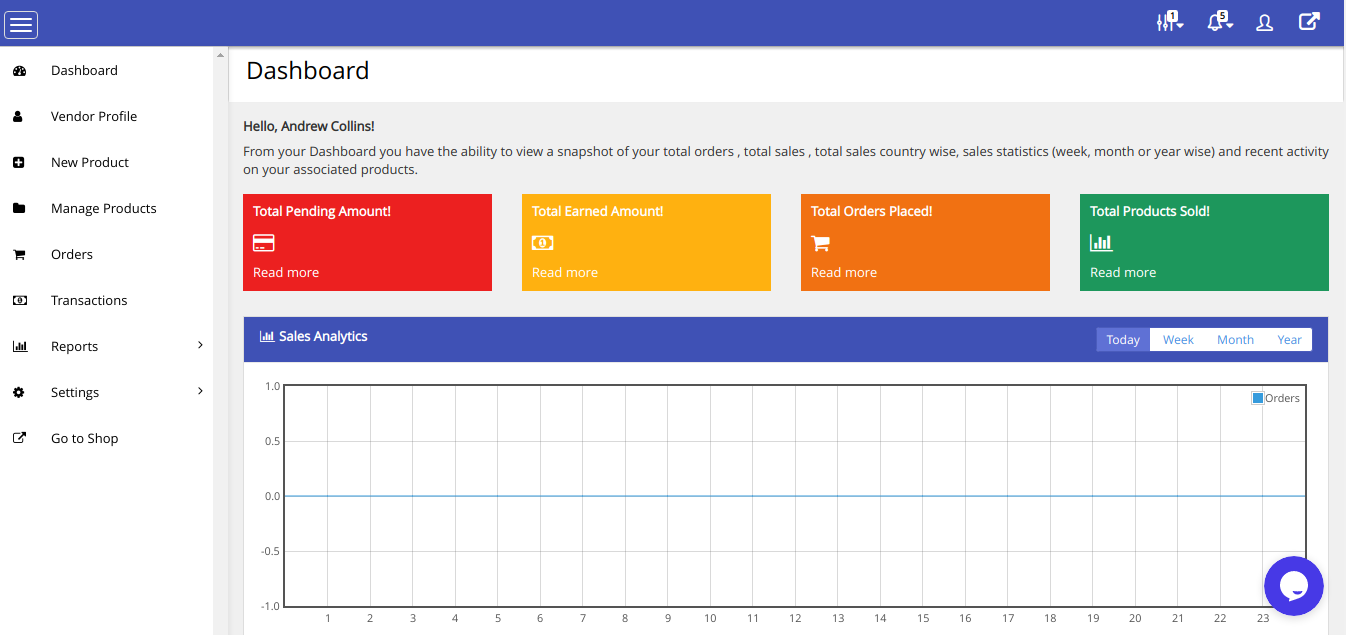
Task: Open the notifications bell dropdown
Action: [1218, 22]
